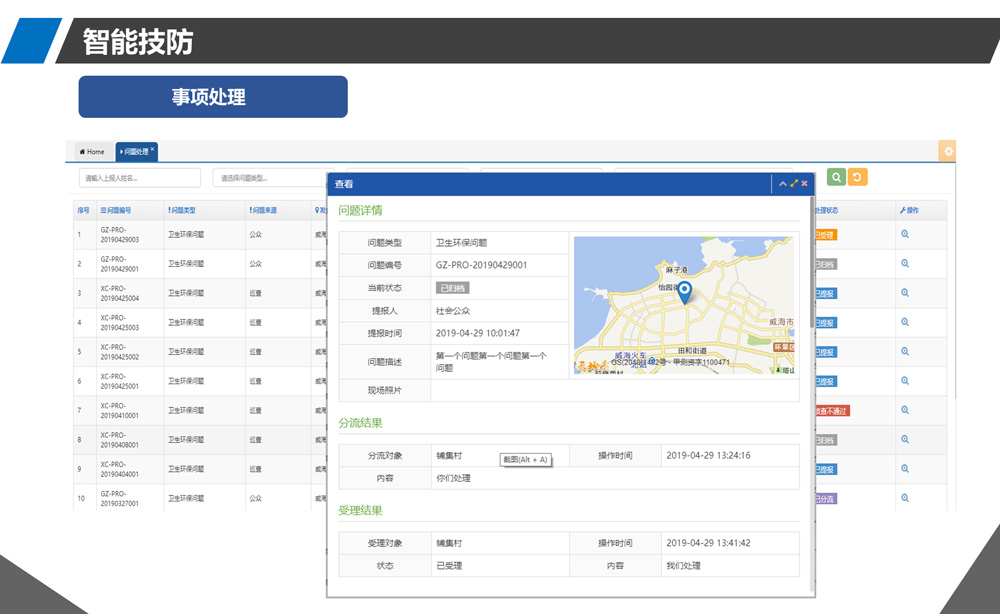
Task: Click the purple 已分流 status badge
Action: [825, 499]
